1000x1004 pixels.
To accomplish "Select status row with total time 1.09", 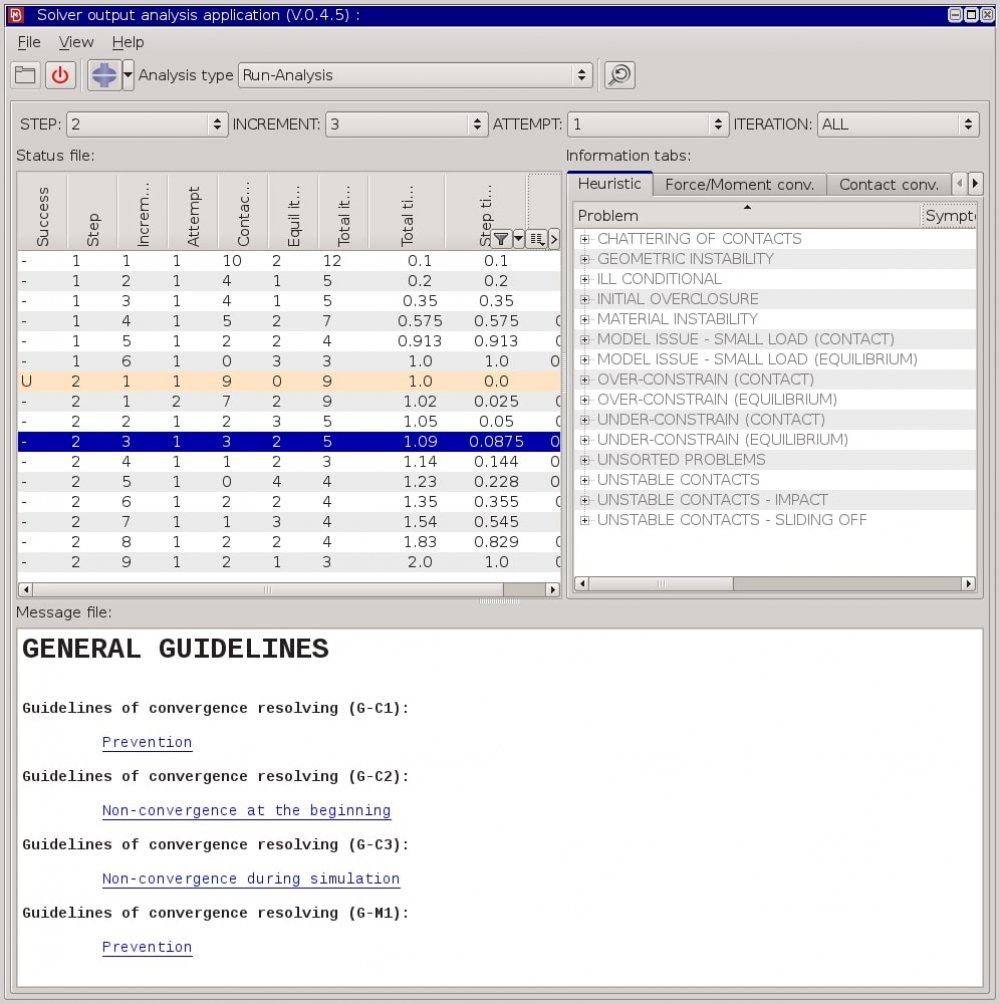I will (x=289, y=442).
